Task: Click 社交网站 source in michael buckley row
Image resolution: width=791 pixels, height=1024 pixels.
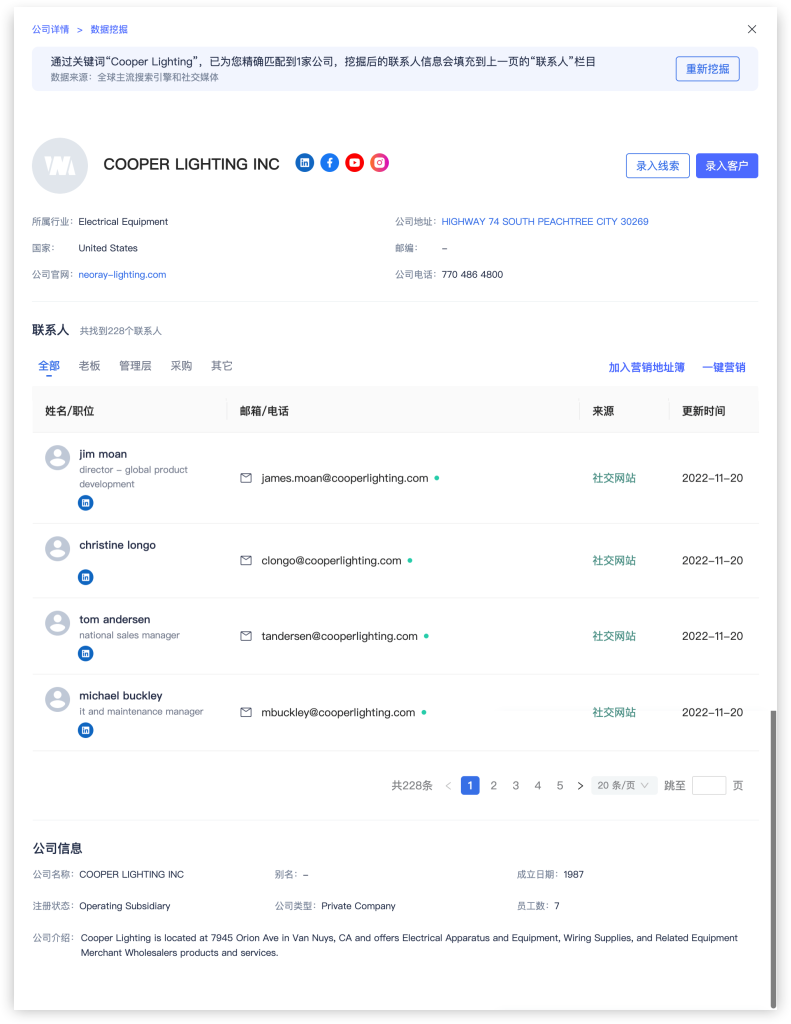Action: (x=614, y=712)
